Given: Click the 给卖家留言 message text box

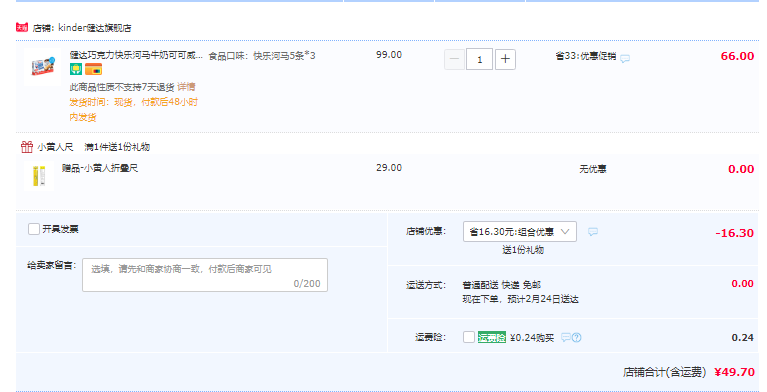Looking at the screenshot, I should [x=205, y=275].
